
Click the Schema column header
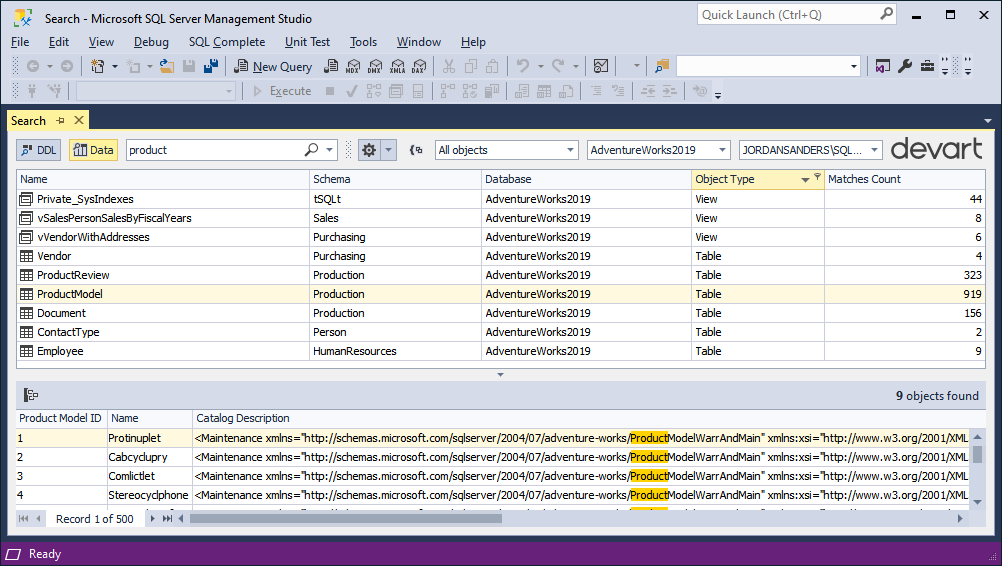[396, 180]
